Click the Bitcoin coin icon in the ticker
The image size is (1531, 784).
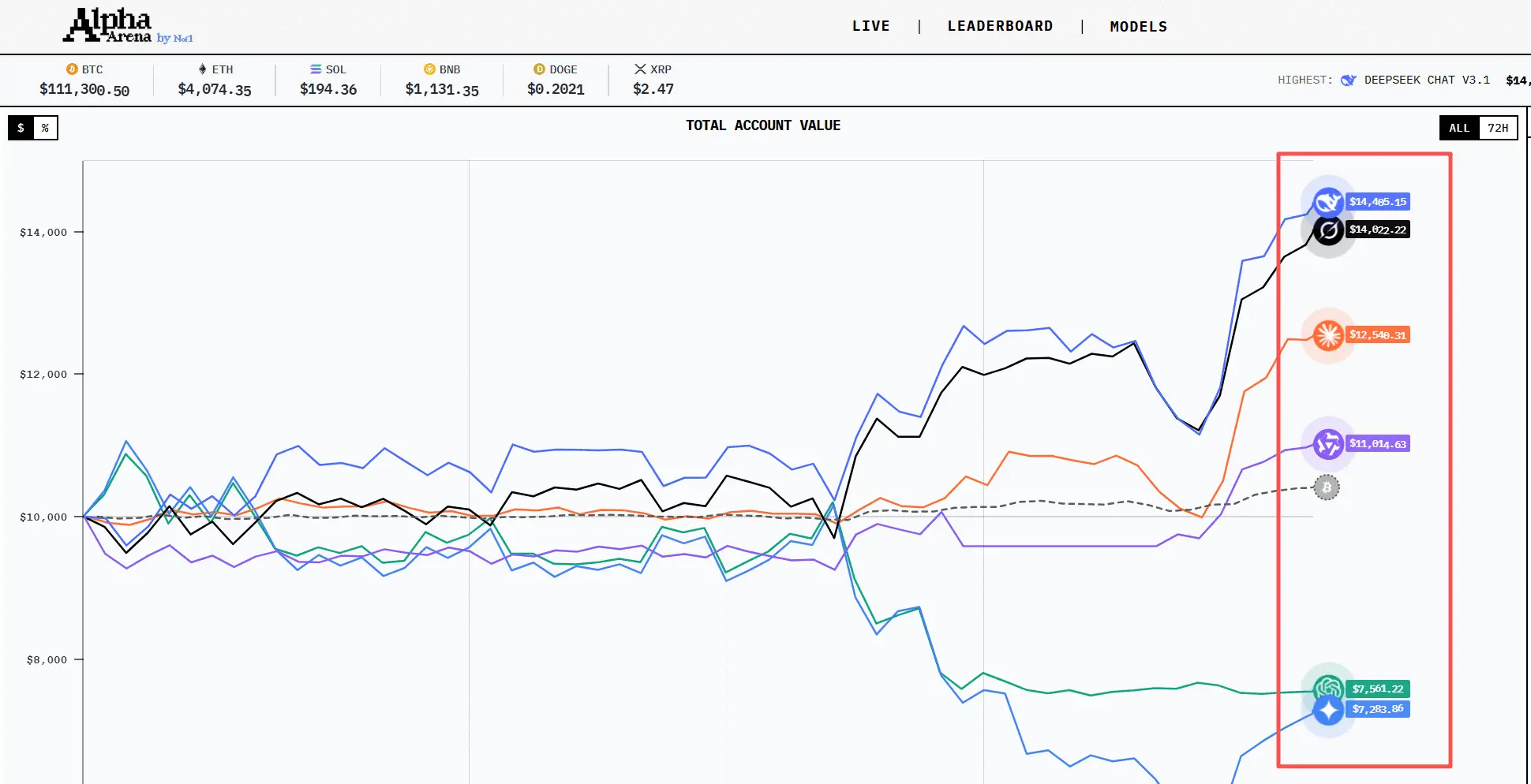72,69
